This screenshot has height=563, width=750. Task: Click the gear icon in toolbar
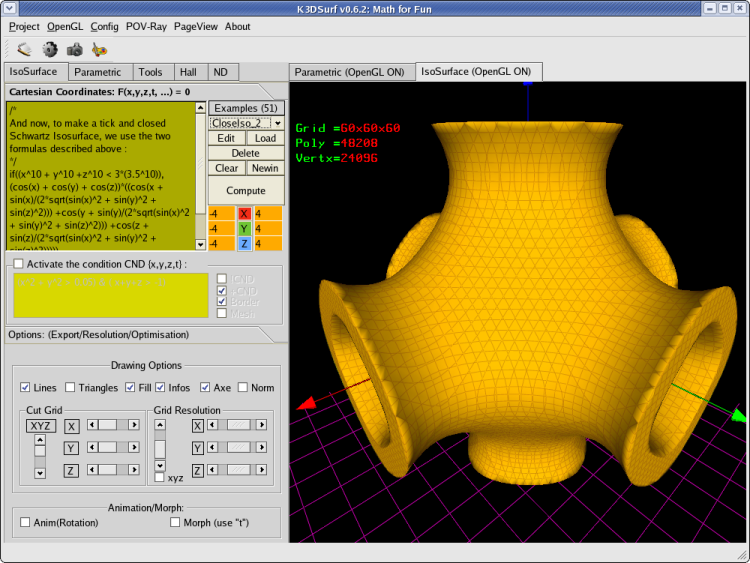tap(49, 48)
